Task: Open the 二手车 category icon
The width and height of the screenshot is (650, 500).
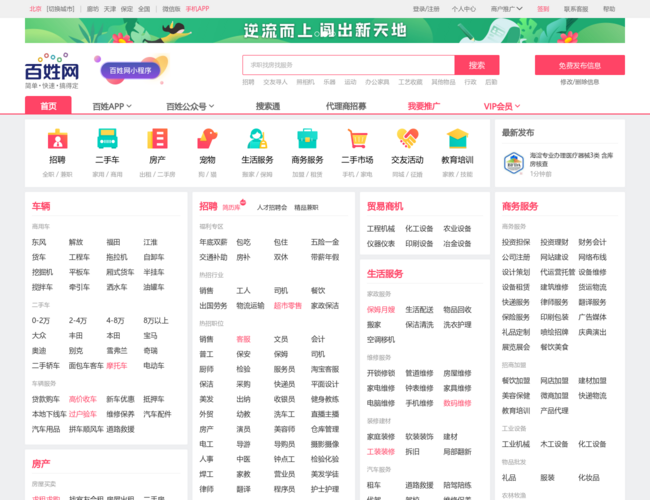Action: pyautogui.click(x=107, y=139)
